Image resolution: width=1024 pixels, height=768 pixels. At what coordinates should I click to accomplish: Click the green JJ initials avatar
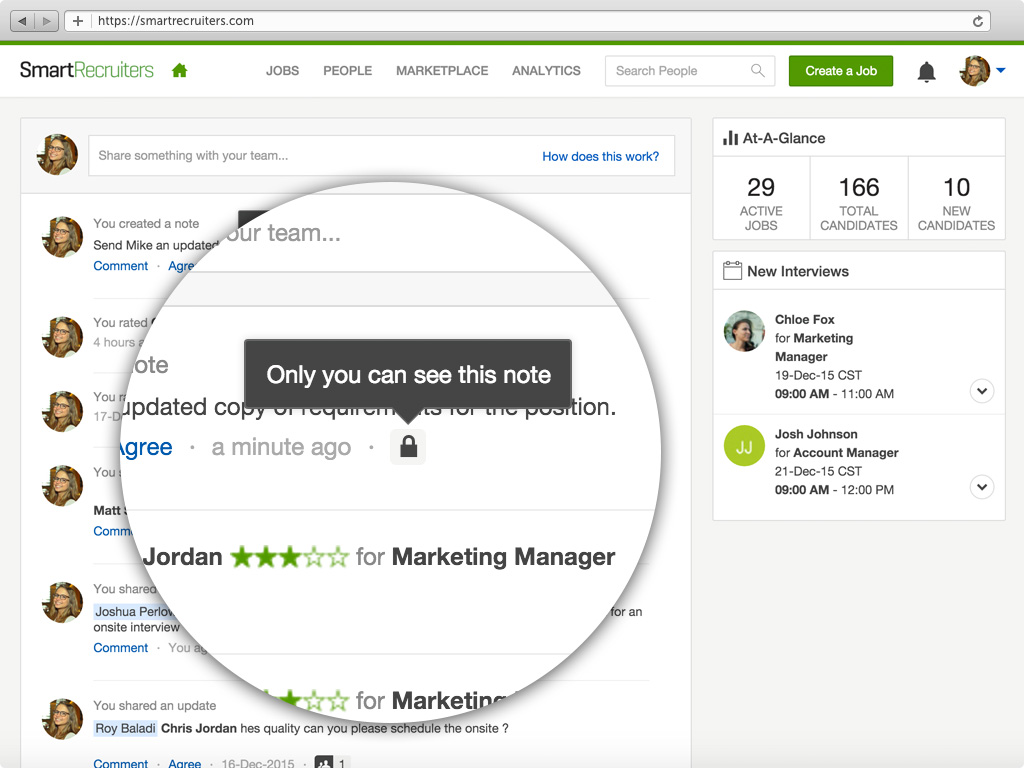coord(744,446)
